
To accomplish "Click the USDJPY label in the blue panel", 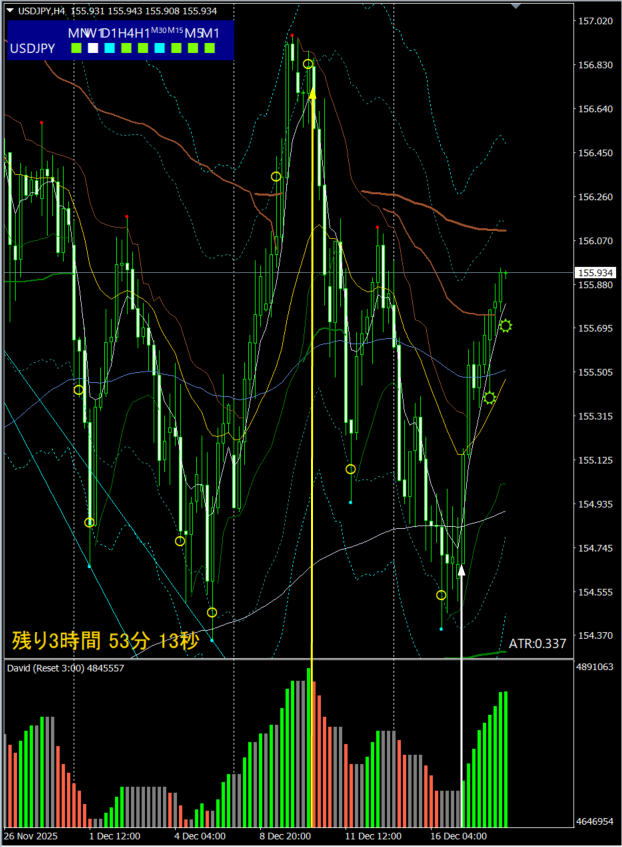I will [32, 49].
